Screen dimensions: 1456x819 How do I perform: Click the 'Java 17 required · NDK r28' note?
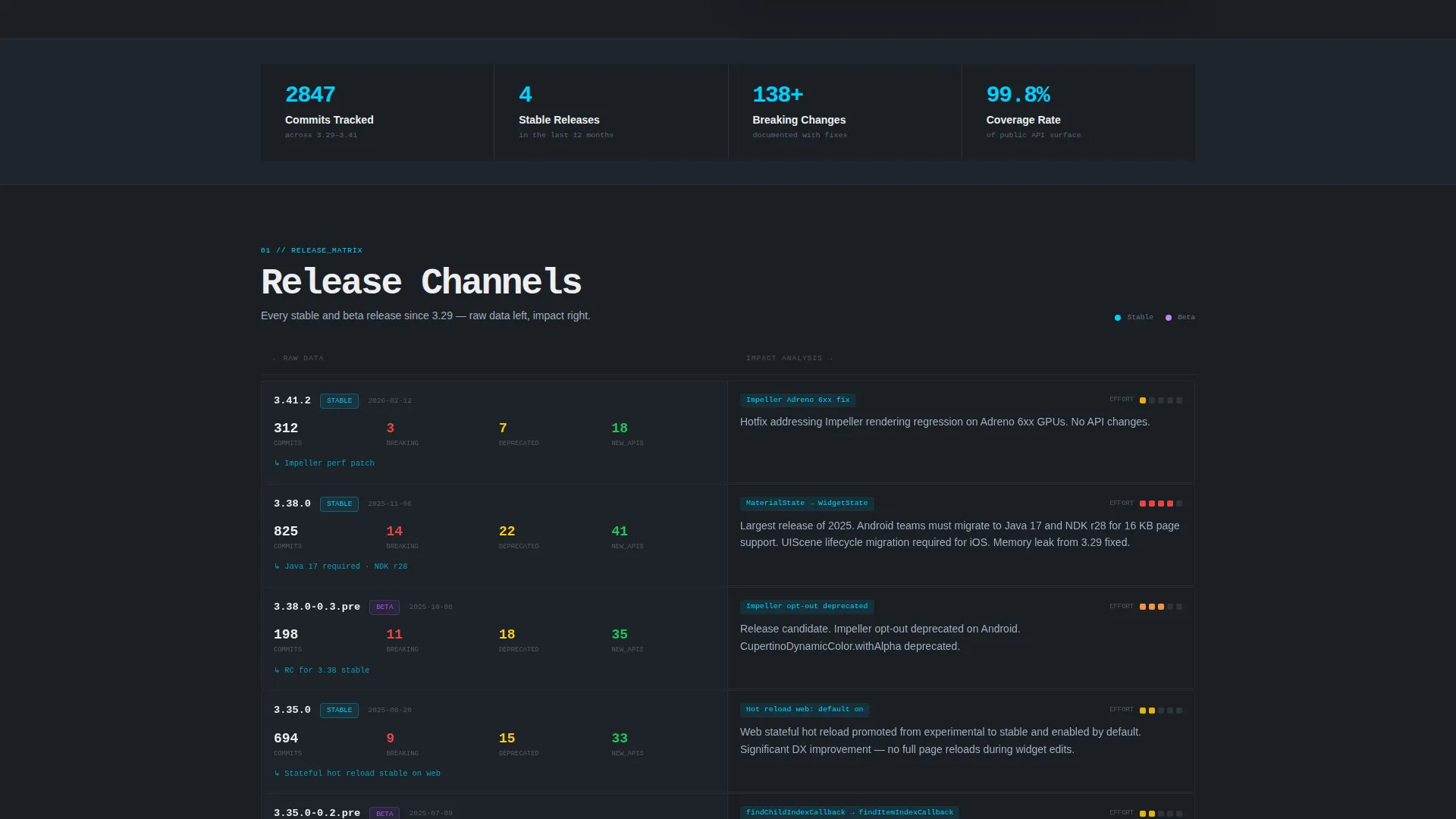pos(340,566)
